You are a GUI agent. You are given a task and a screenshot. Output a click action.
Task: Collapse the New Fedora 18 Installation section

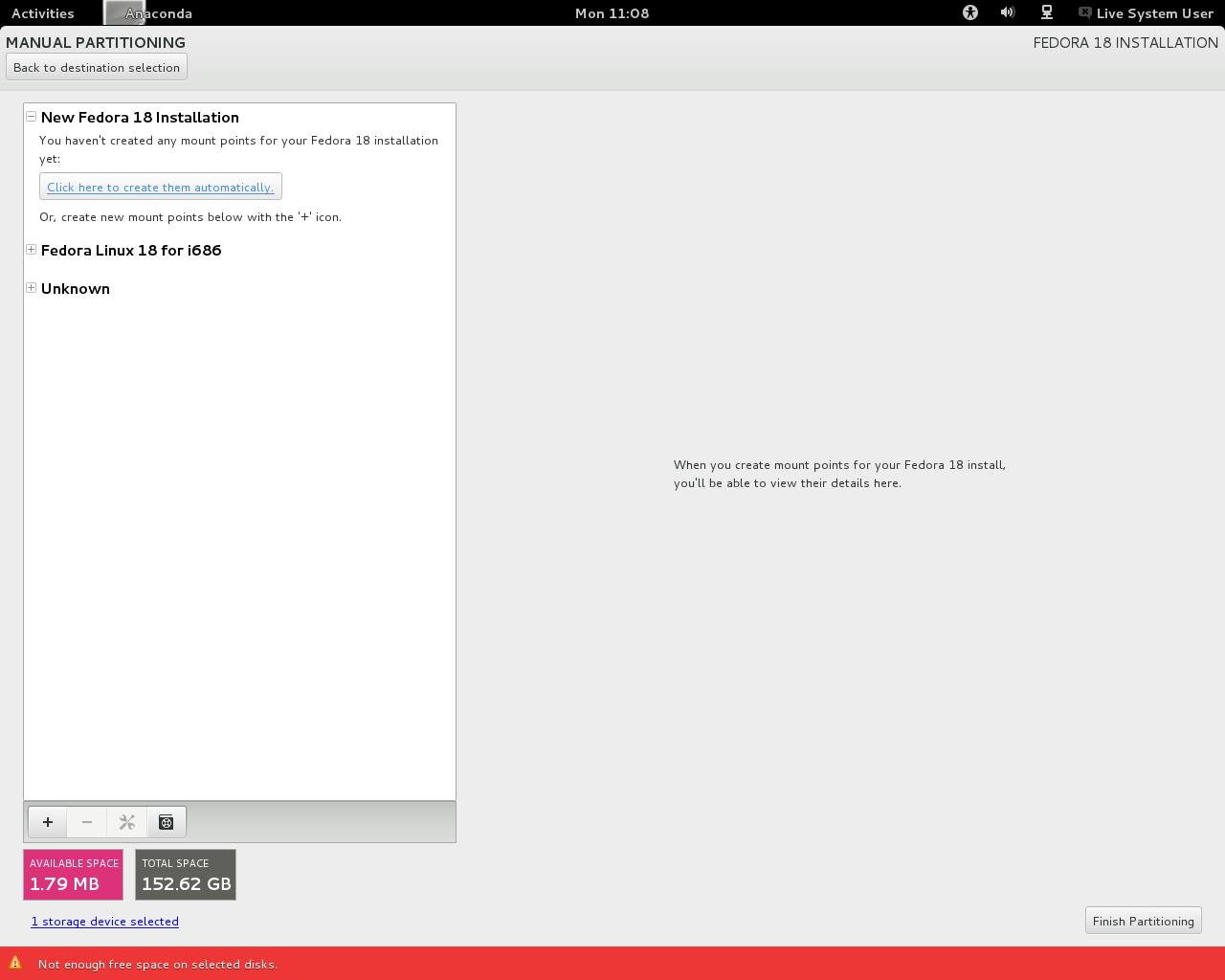pos(32,117)
